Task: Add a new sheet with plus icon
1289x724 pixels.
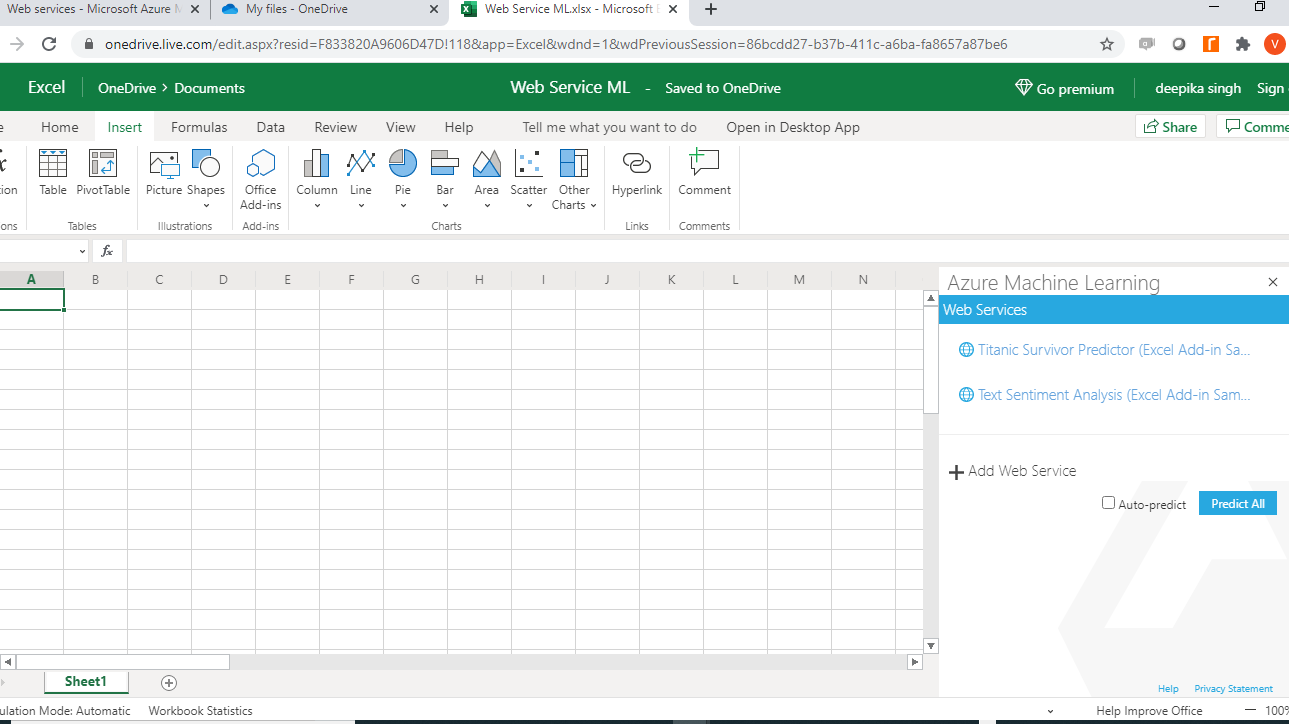Action: pos(169,683)
